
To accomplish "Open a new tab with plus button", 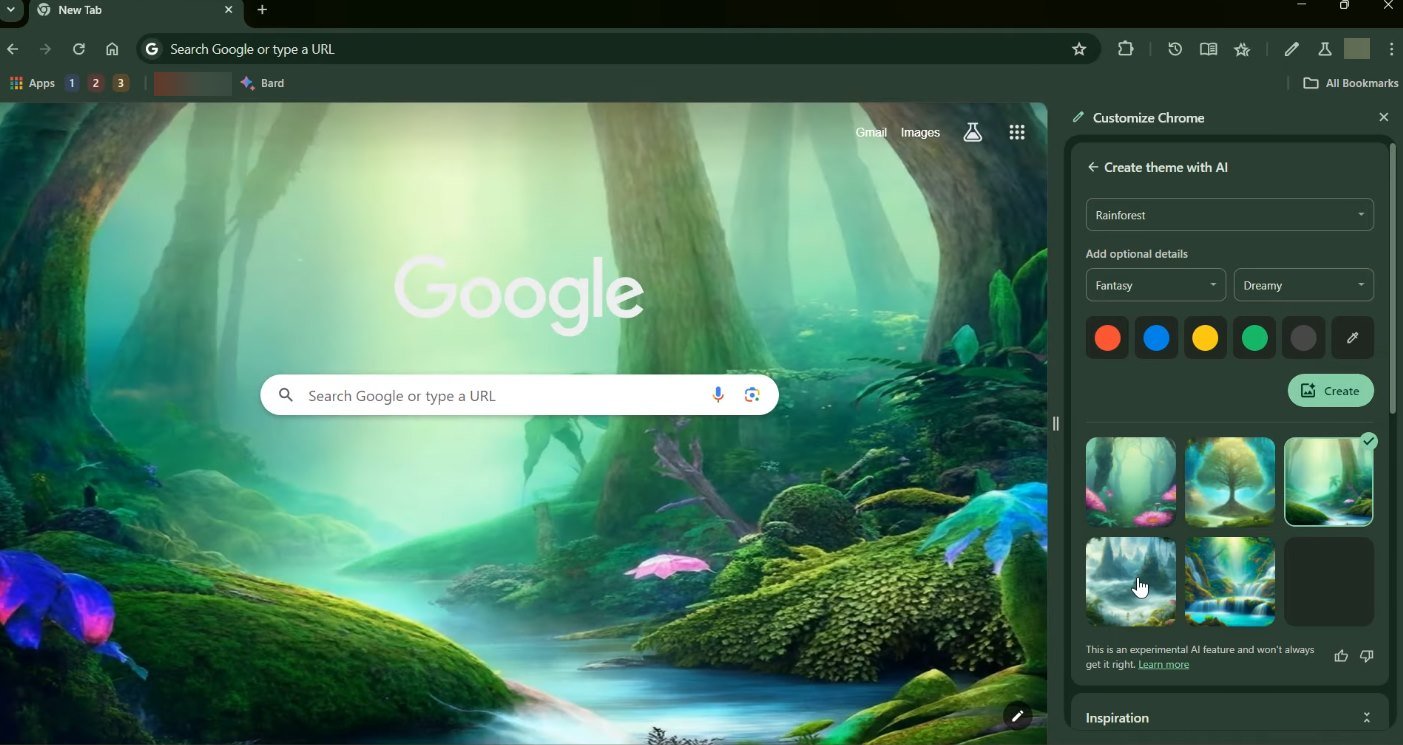I will (262, 10).
